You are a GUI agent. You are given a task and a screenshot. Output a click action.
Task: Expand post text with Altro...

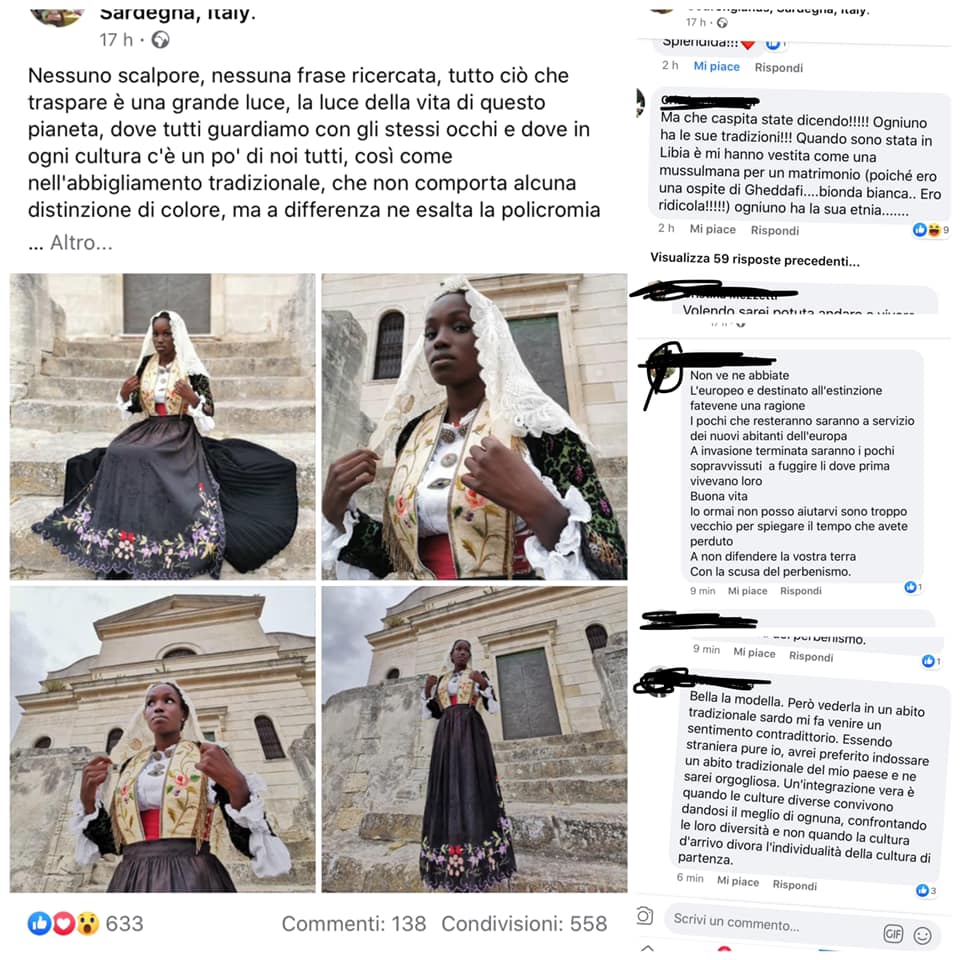pos(81,243)
